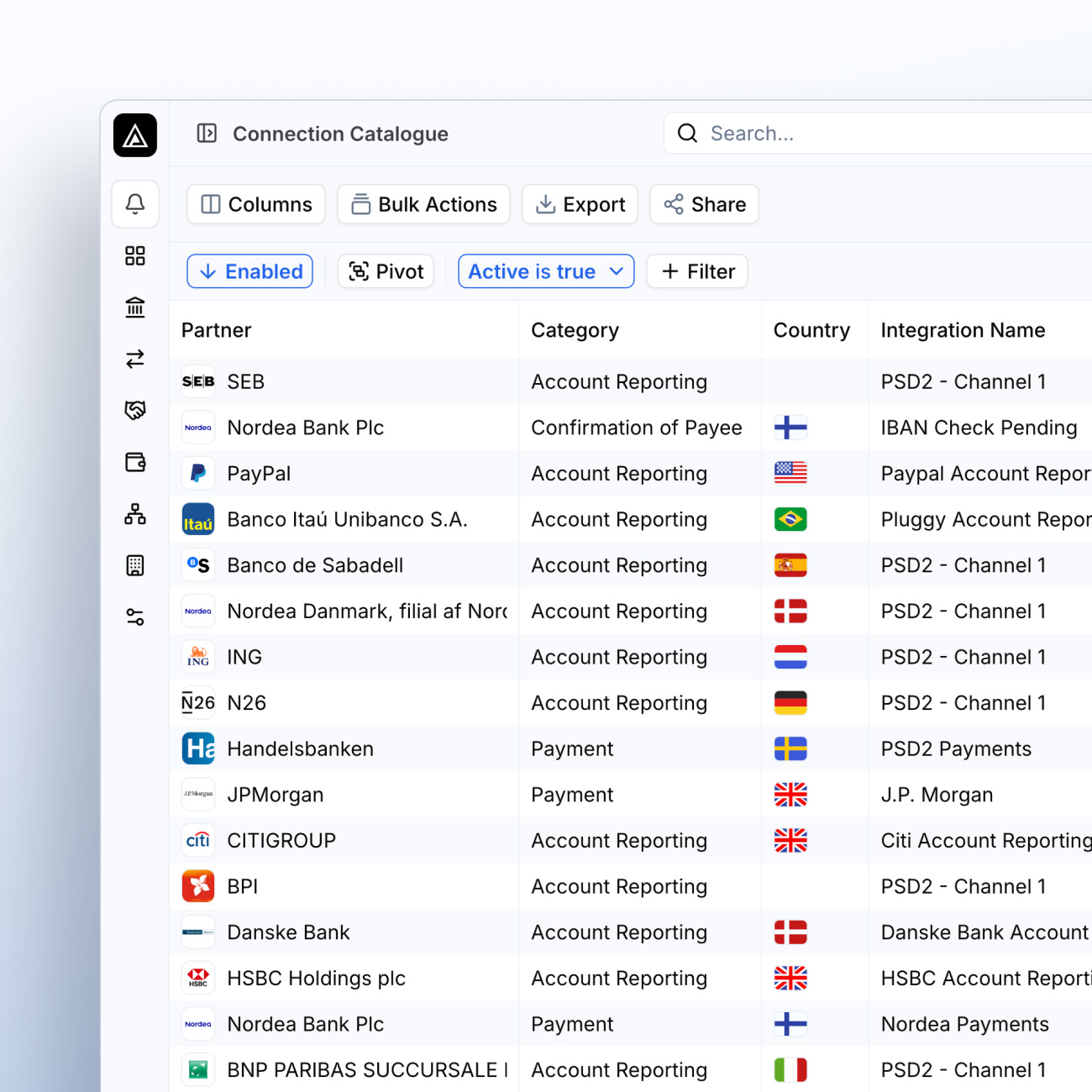Open the wallet icon in sidebar
The width and height of the screenshot is (1092, 1092).
click(135, 462)
